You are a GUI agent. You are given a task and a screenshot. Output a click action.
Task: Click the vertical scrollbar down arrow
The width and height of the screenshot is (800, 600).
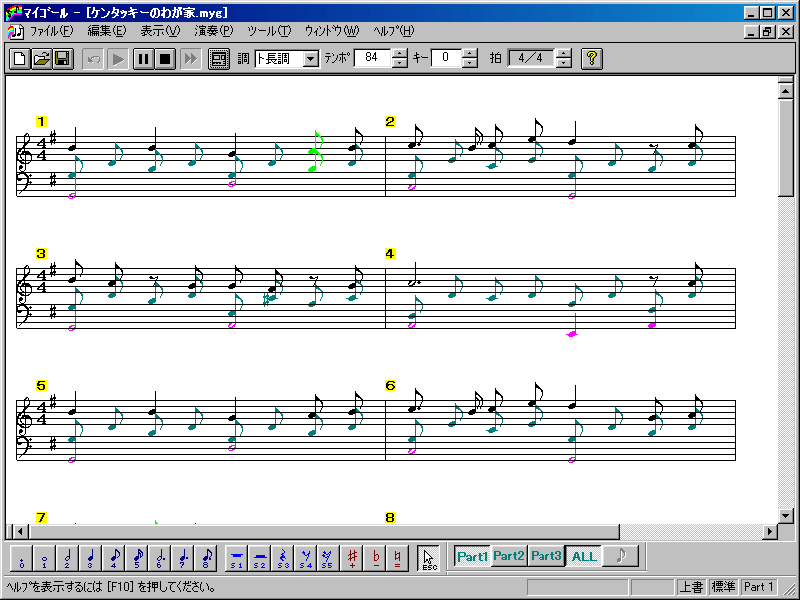click(x=786, y=516)
